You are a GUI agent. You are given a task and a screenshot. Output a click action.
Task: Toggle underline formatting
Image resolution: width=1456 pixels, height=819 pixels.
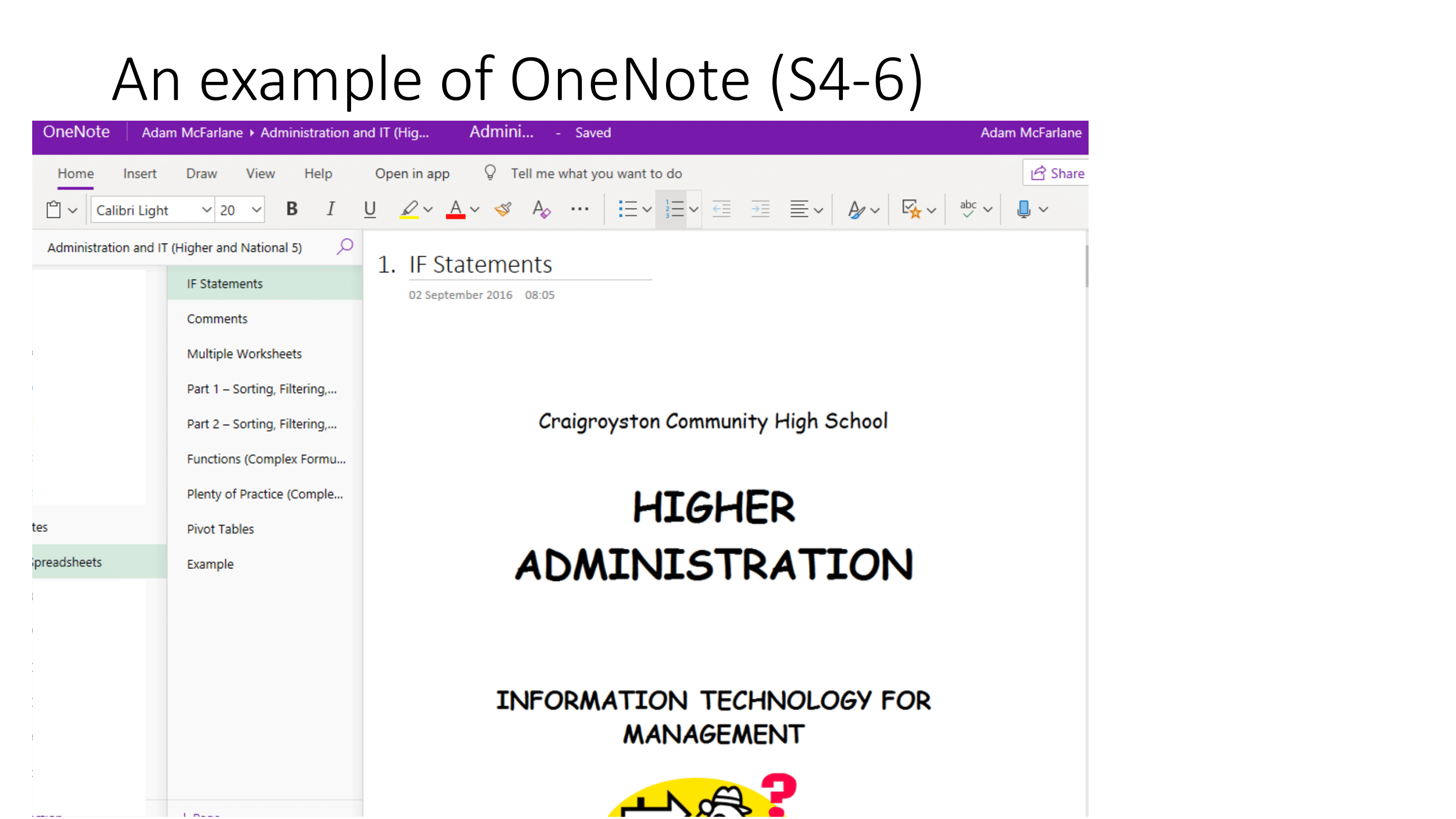click(370, 210)
